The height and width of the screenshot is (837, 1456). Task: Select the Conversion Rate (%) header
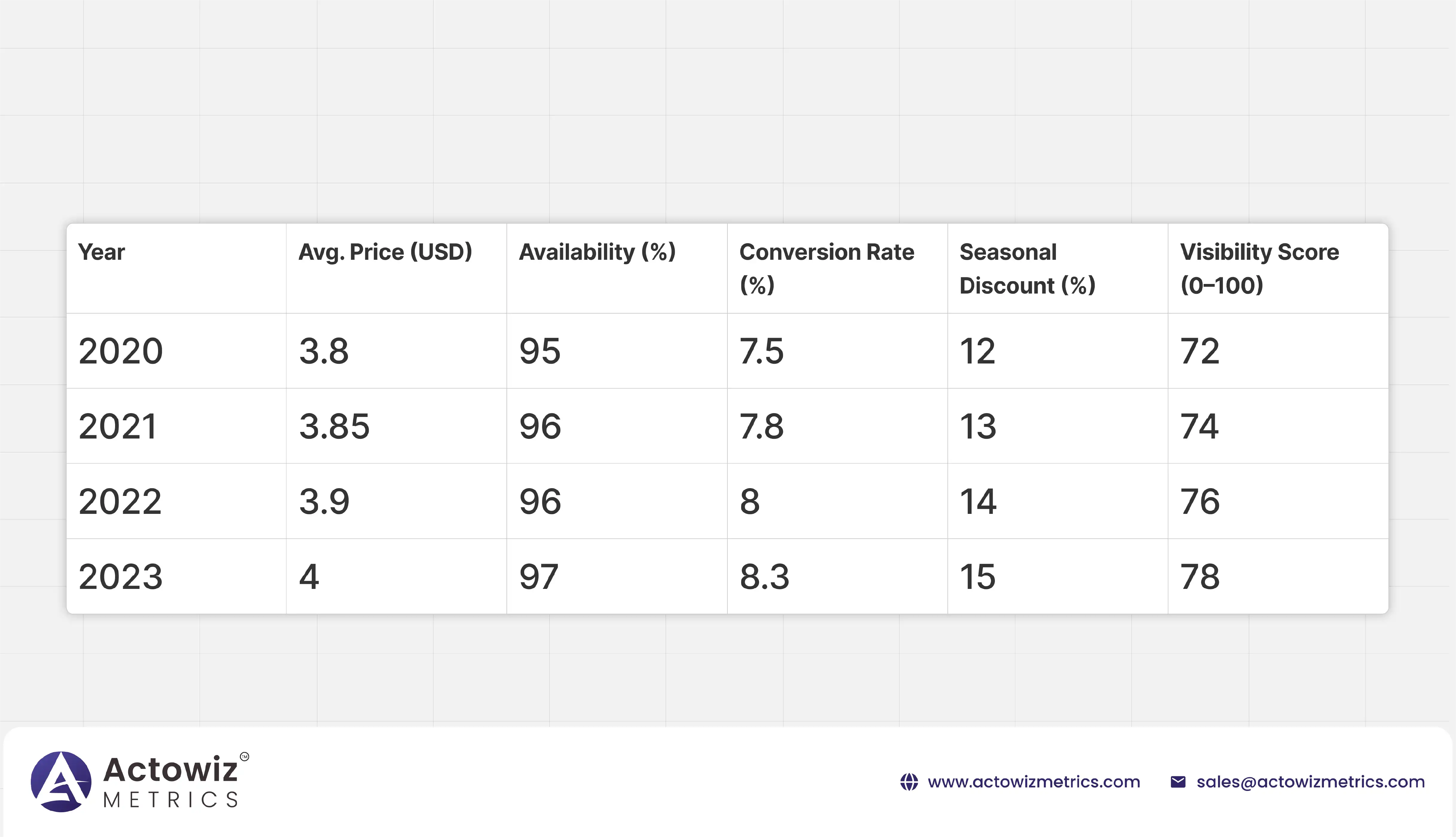click(826, 268)
